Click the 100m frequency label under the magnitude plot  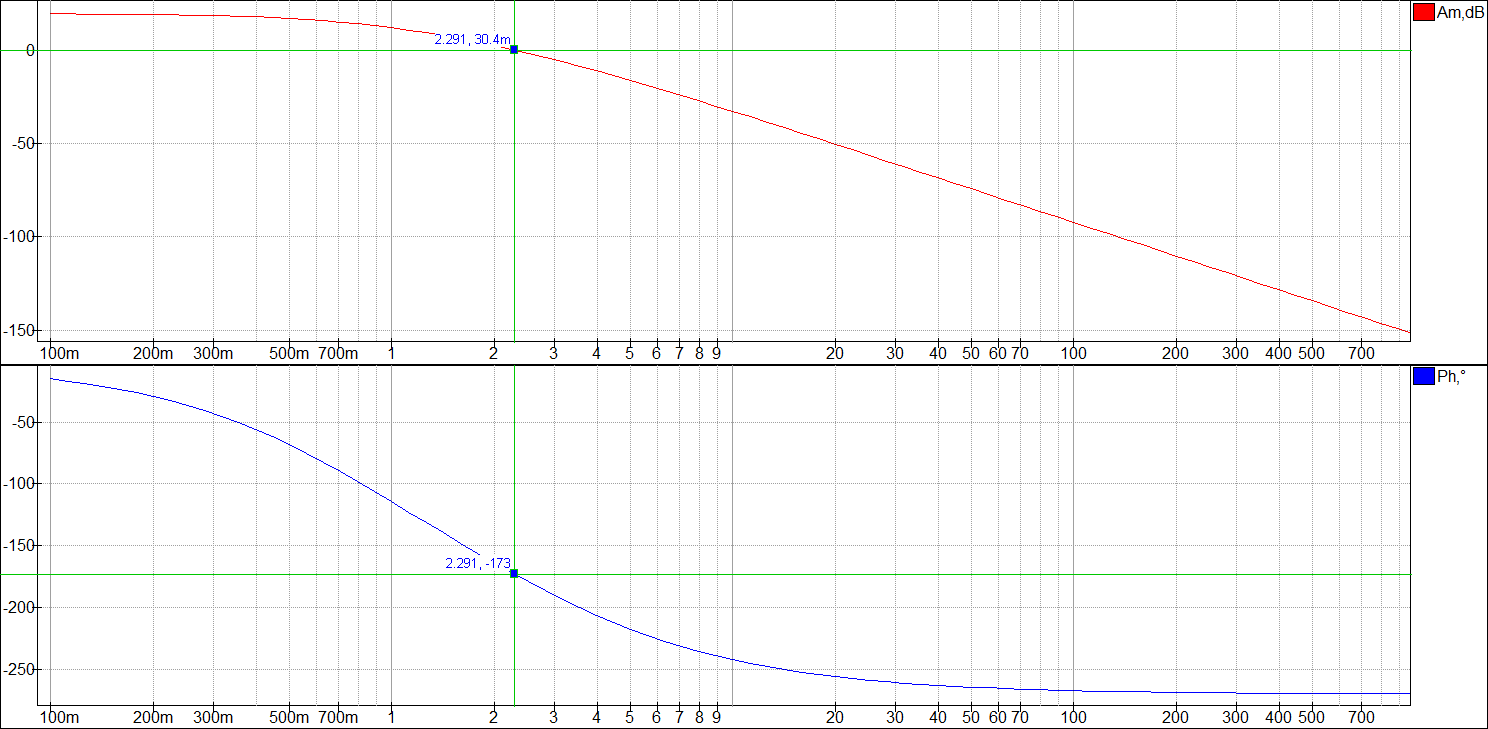(59, 353)
